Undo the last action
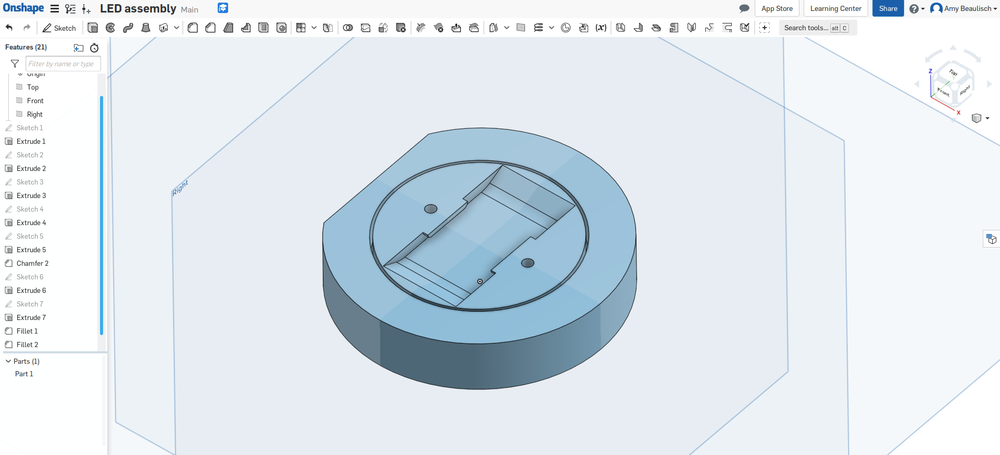This screenshot has height=455, width=1000. pos(9,27)
